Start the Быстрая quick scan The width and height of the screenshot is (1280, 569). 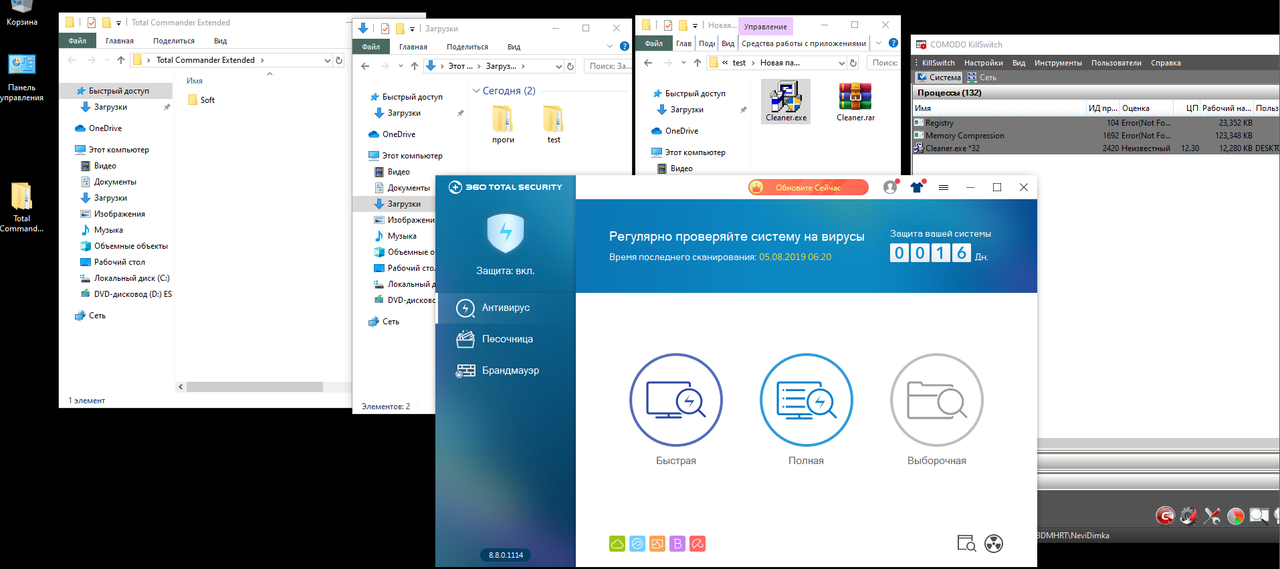(676, 400)
